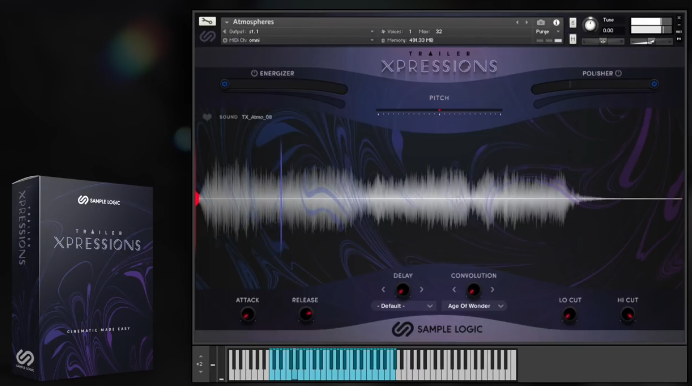The image size is (692, 386).
Task: Click the Release knob
Action: click(305, 314)
